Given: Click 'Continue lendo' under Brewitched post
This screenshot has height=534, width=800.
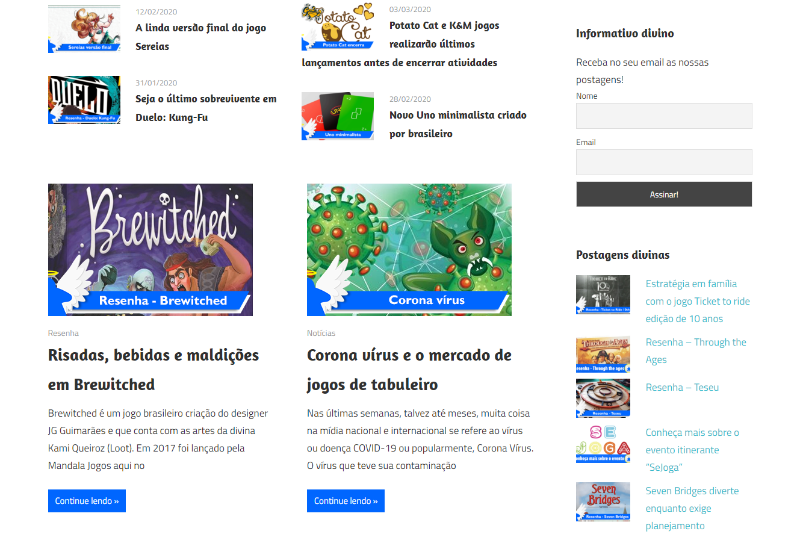Looking at the screenshot, I should [x=87, y=501].
